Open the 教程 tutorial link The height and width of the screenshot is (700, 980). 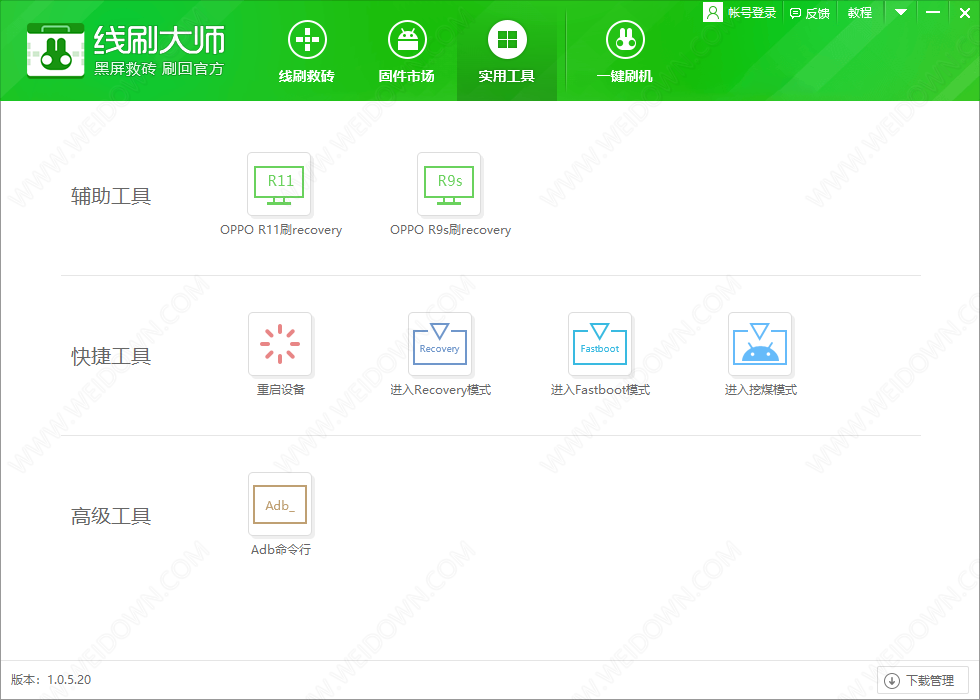(860, 13)
